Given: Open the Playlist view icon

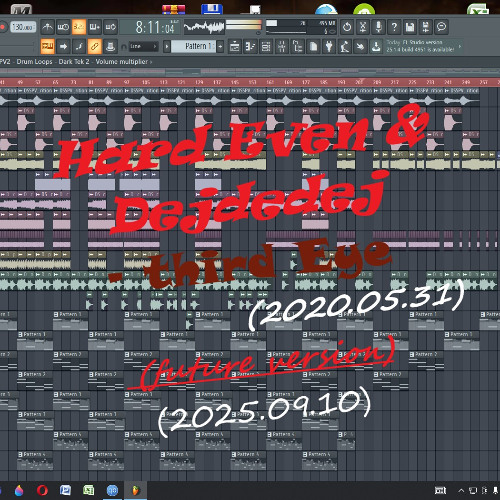Looking at the screenshot, I should tap(234, 46).
